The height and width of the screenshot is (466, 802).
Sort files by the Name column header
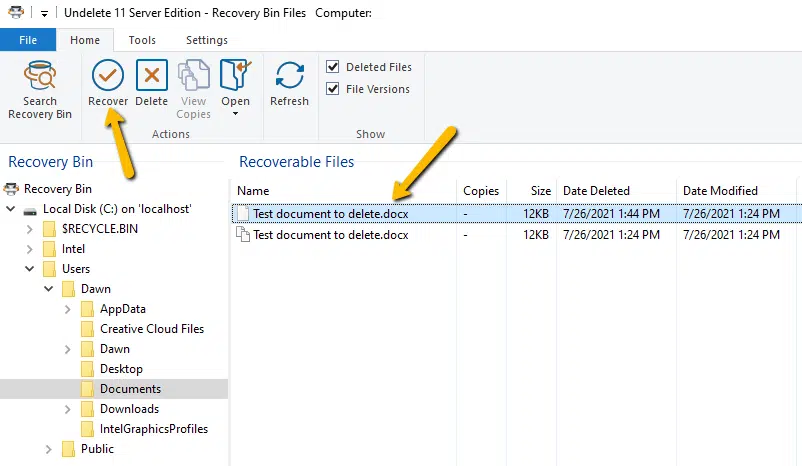(253, 191)
